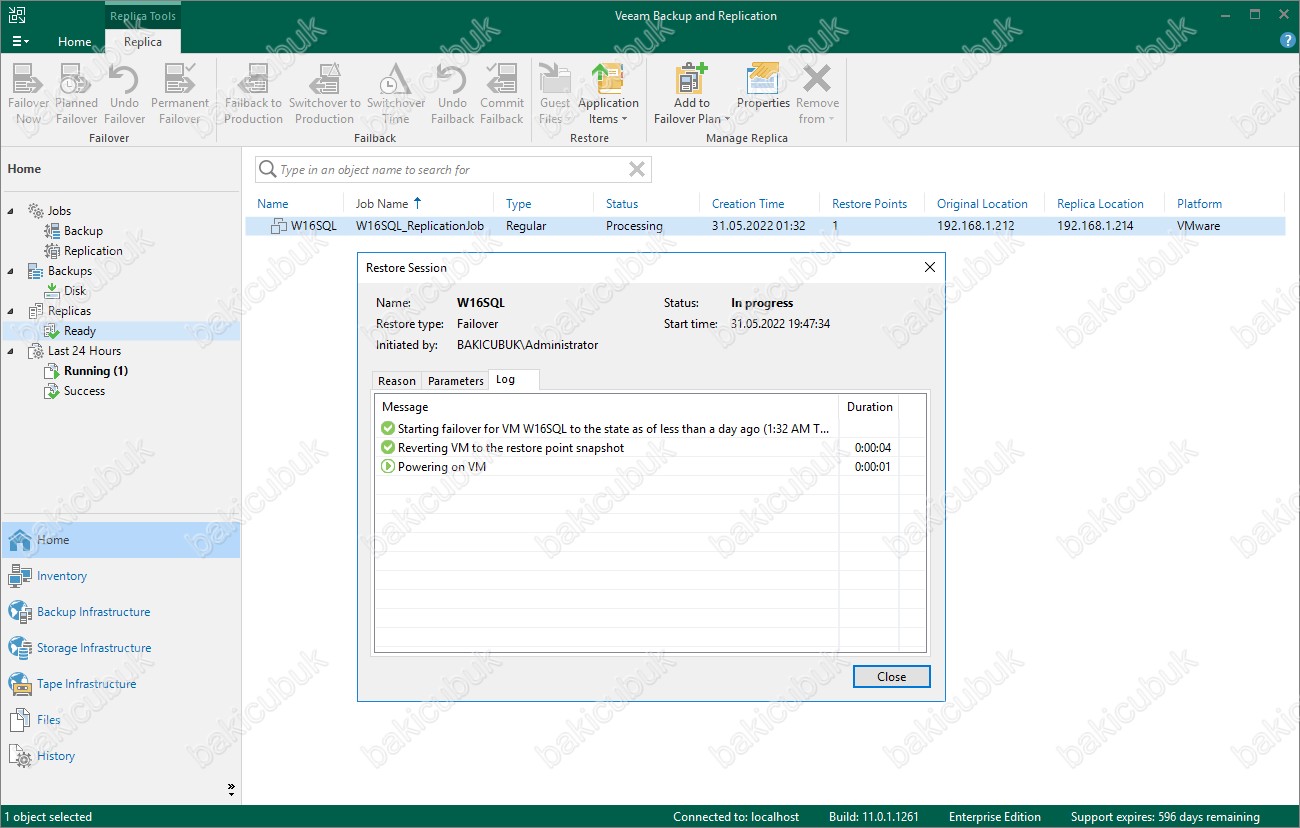The width and height of the screenshot is (1300, 828).
Task: Switch to the Replica ribbon tab
Action: [x=143, y=42]
